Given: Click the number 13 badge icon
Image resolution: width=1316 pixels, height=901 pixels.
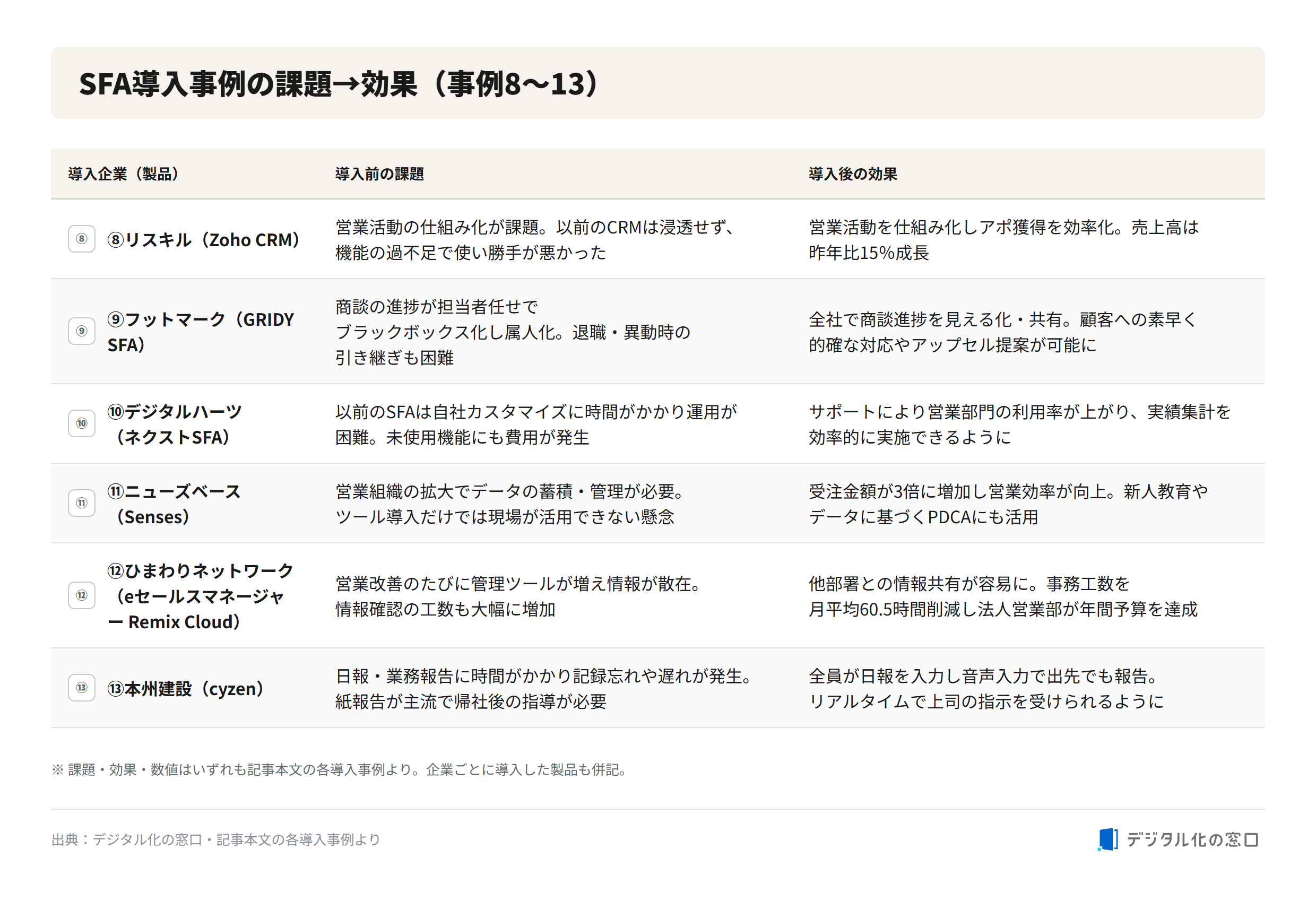Looking at the screenshot, I should [x=82, y=688].
